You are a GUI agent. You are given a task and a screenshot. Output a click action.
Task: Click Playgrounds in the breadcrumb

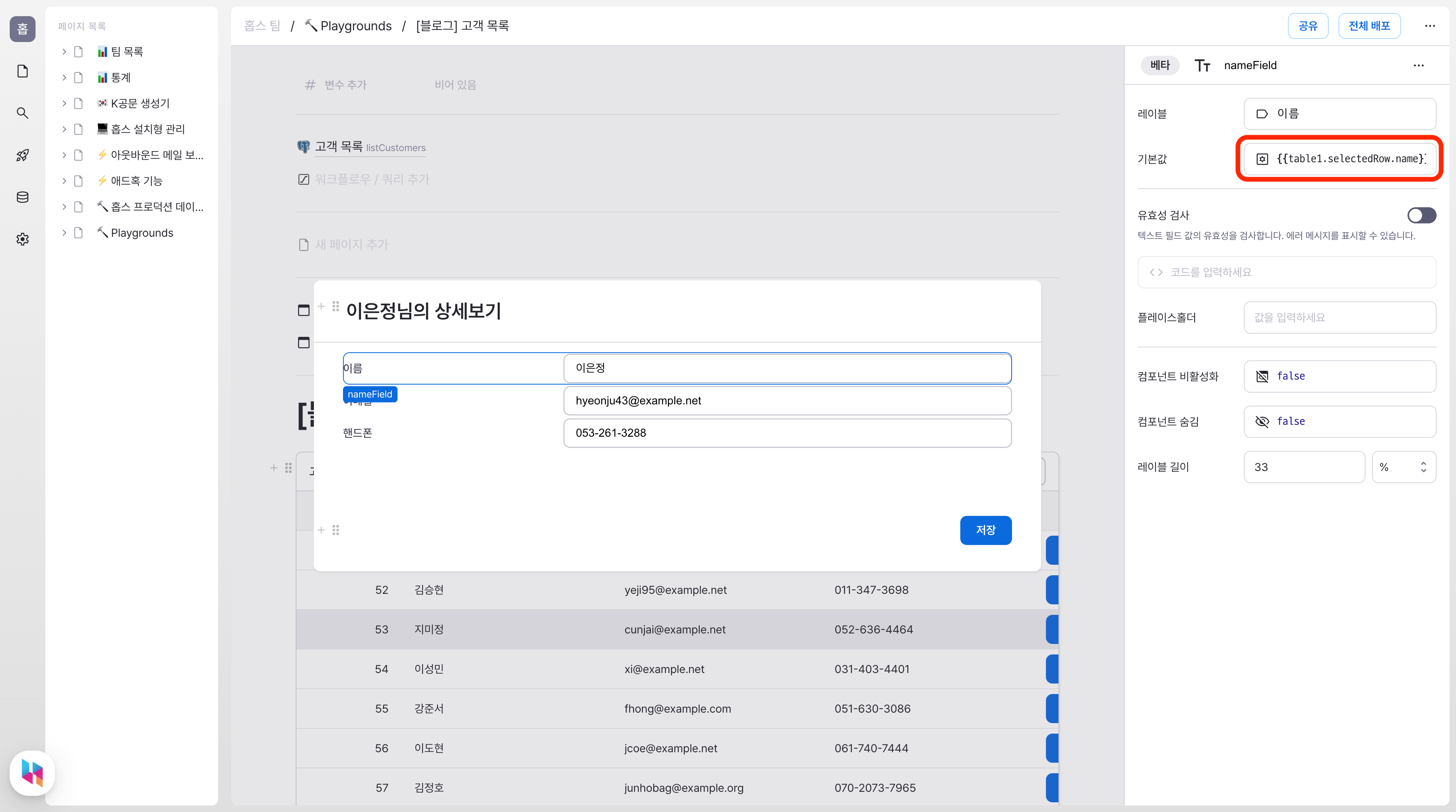356,26
